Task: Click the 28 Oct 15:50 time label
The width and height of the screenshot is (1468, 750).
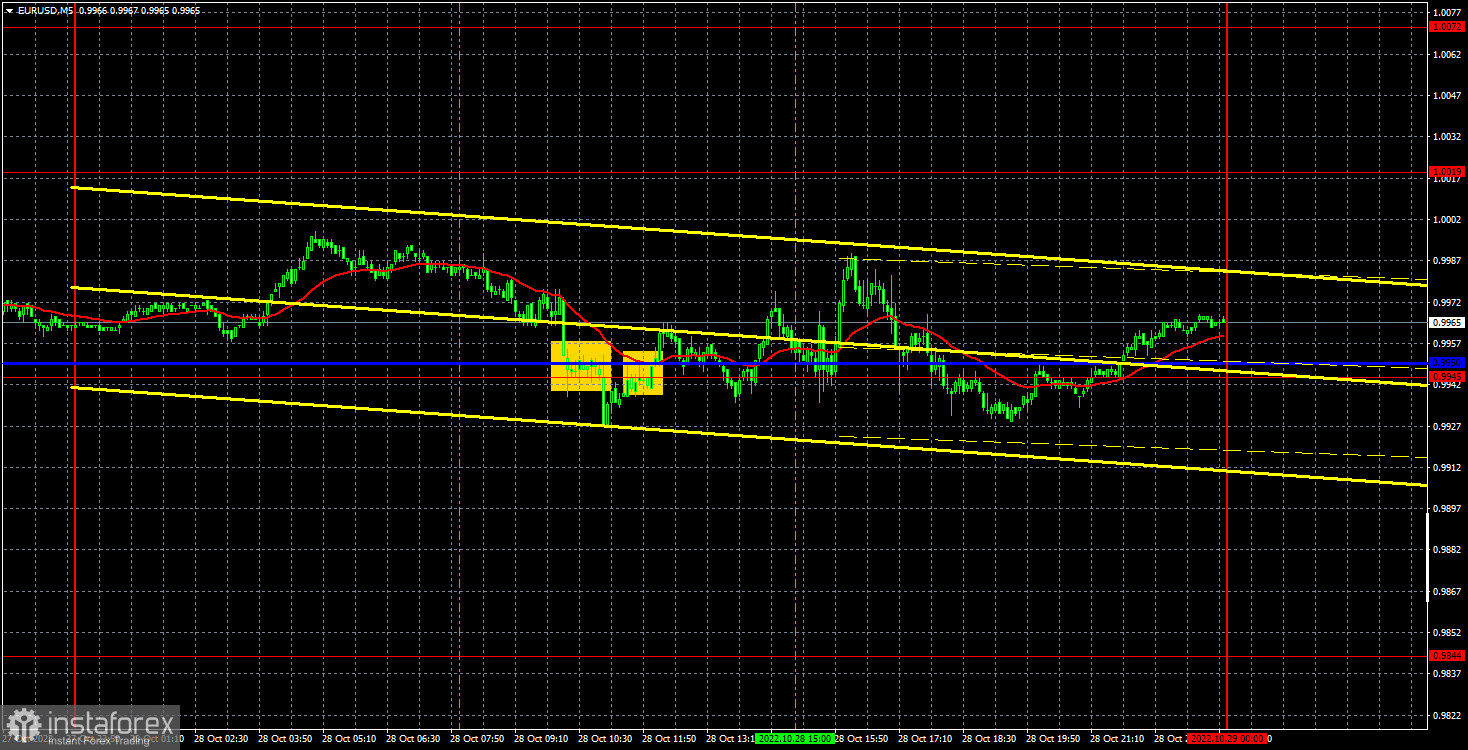Action: click(862, 739)
